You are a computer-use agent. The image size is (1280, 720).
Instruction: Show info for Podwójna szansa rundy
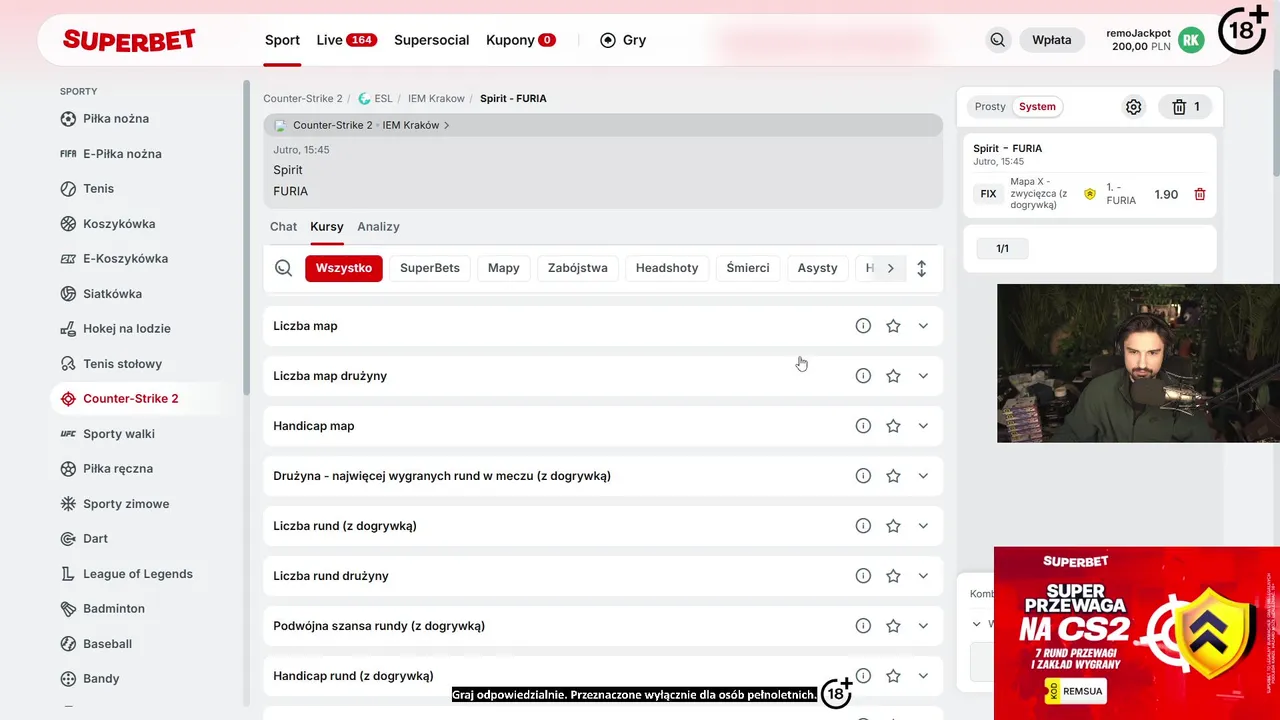[x=863, y=626]
